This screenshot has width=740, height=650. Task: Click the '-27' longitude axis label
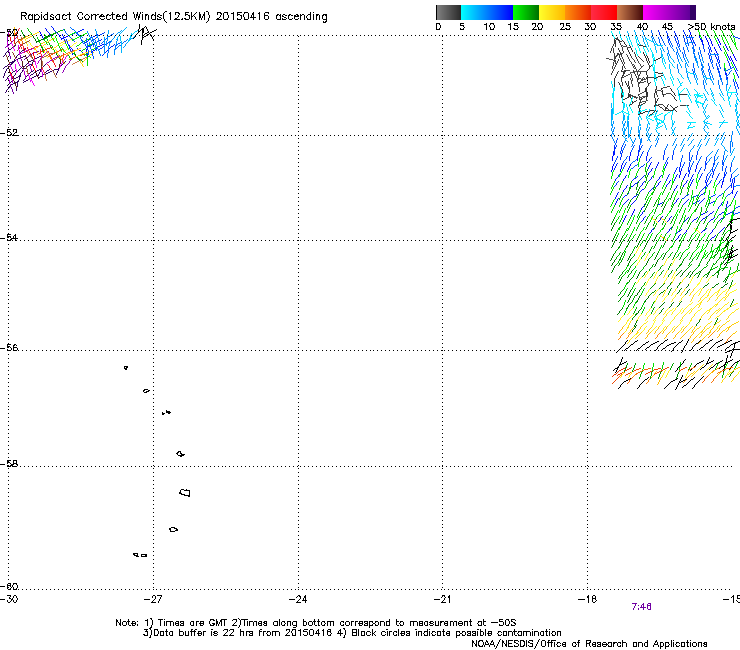152,599
